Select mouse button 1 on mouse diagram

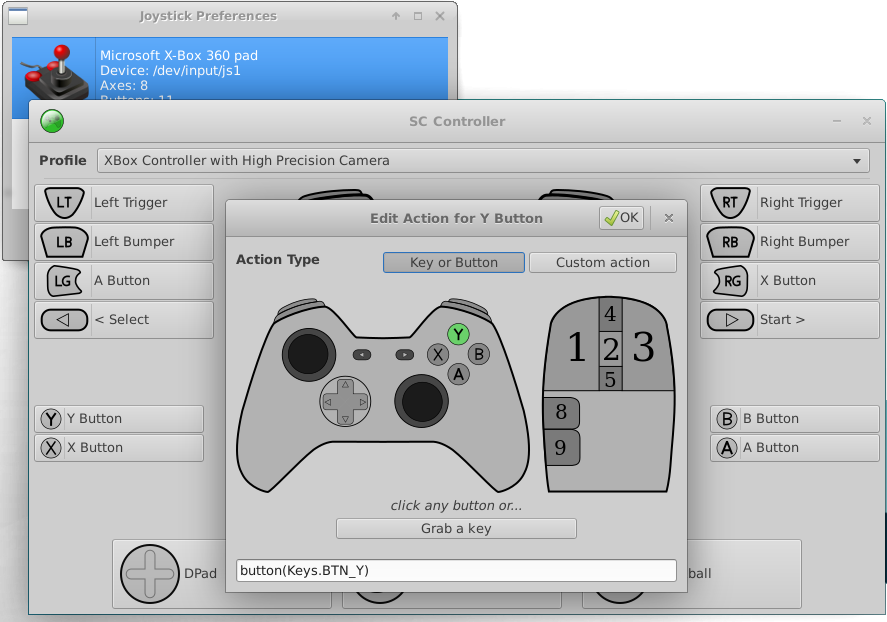coord(576,348)
